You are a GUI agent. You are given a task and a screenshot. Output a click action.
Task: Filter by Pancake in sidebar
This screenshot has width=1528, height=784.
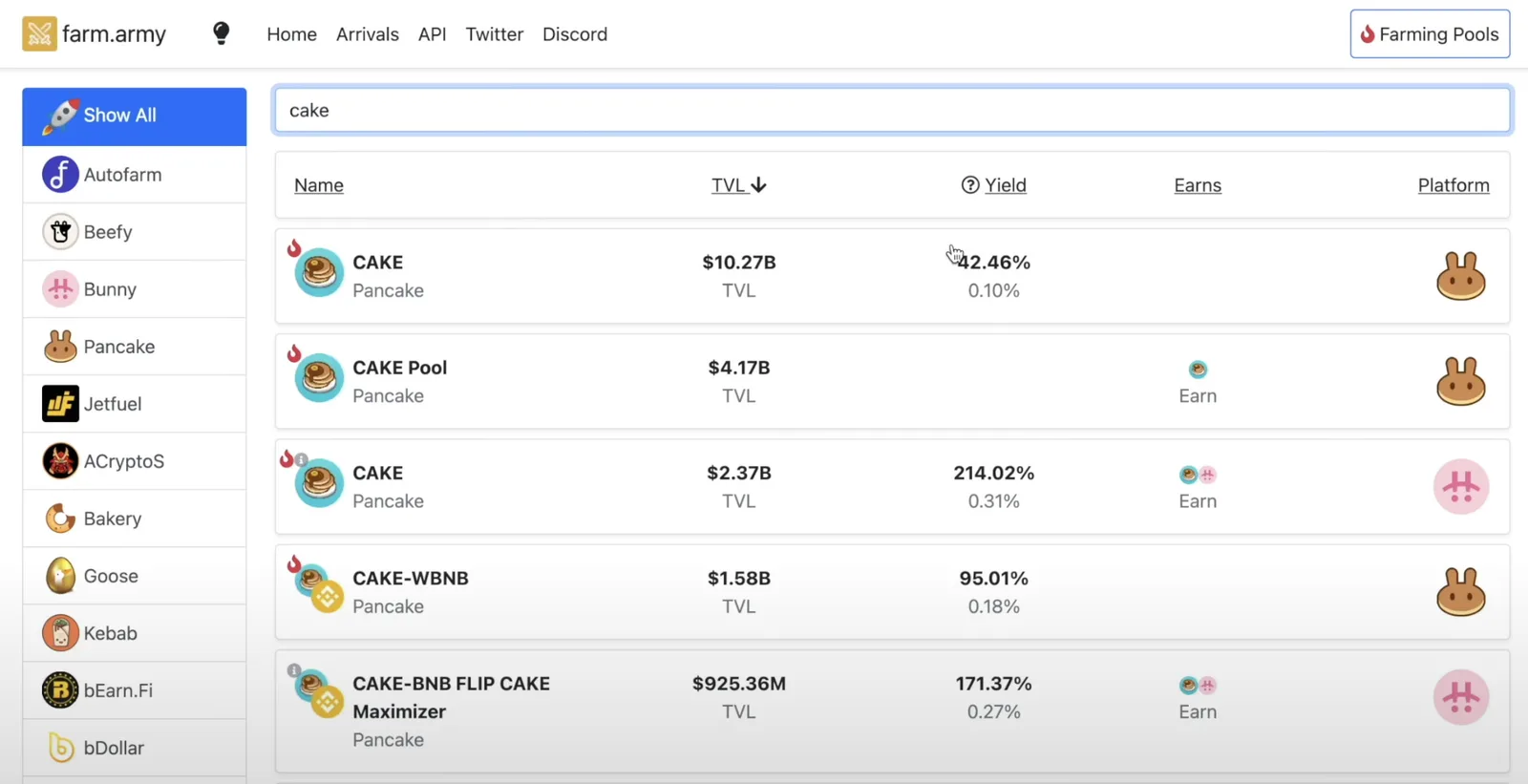pyautogui.click(x=135, y=347)
